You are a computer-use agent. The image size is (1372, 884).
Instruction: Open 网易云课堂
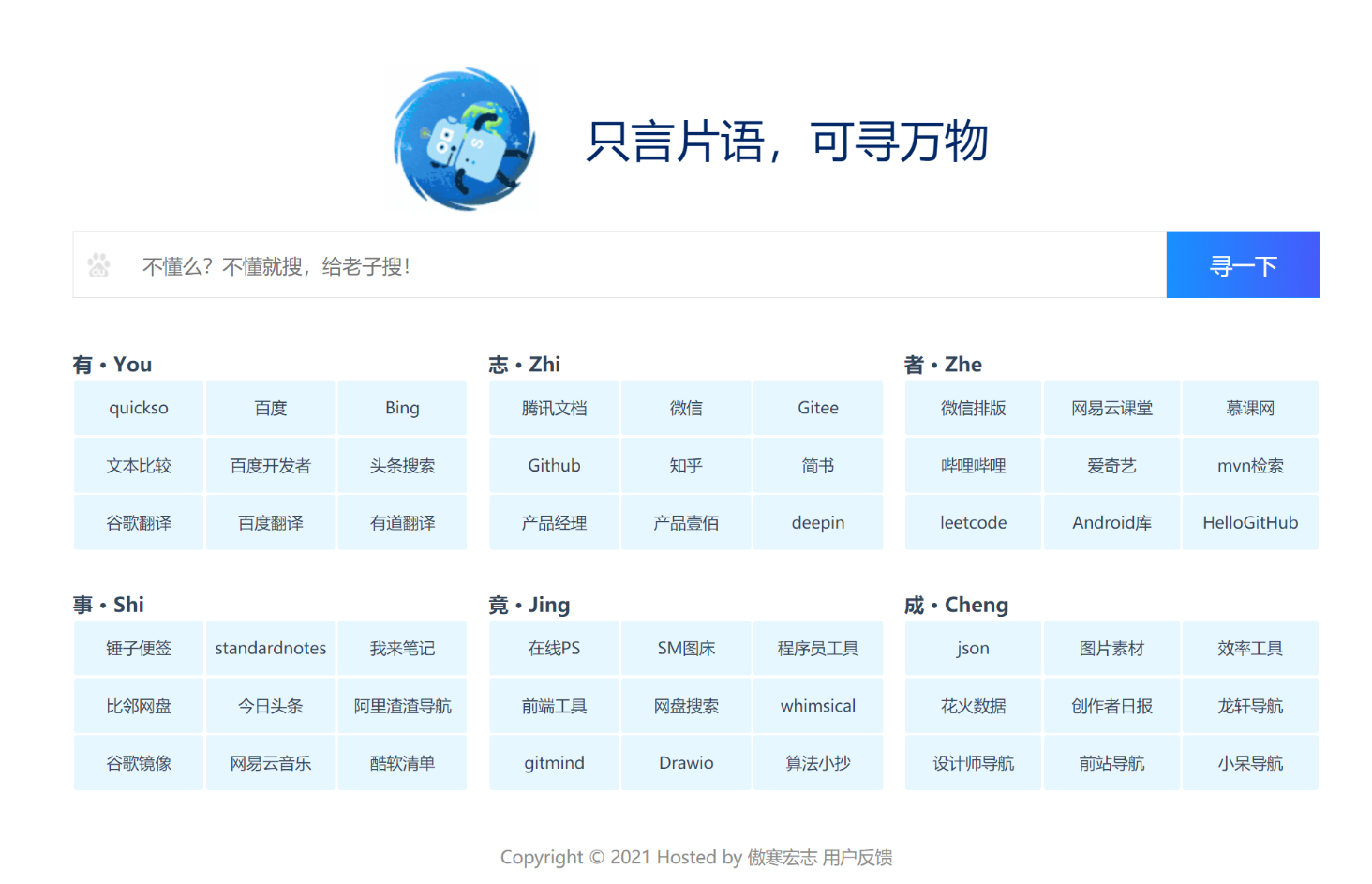1111,408
